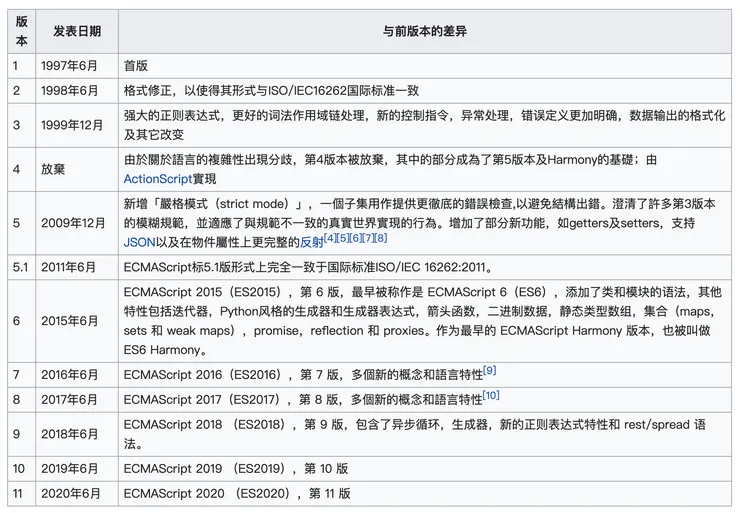Open citation reference [10]
Screen dimensions: 740x513
coord(491,395)
